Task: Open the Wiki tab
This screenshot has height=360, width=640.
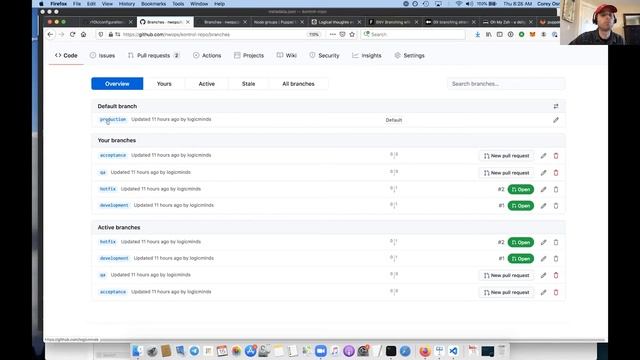Action: 287,56
